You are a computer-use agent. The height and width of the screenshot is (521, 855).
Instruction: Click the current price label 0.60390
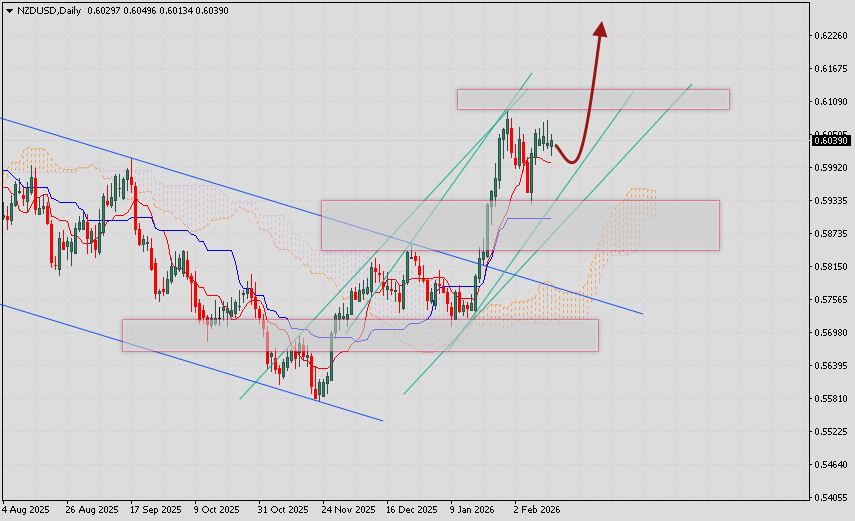point(831,141)
